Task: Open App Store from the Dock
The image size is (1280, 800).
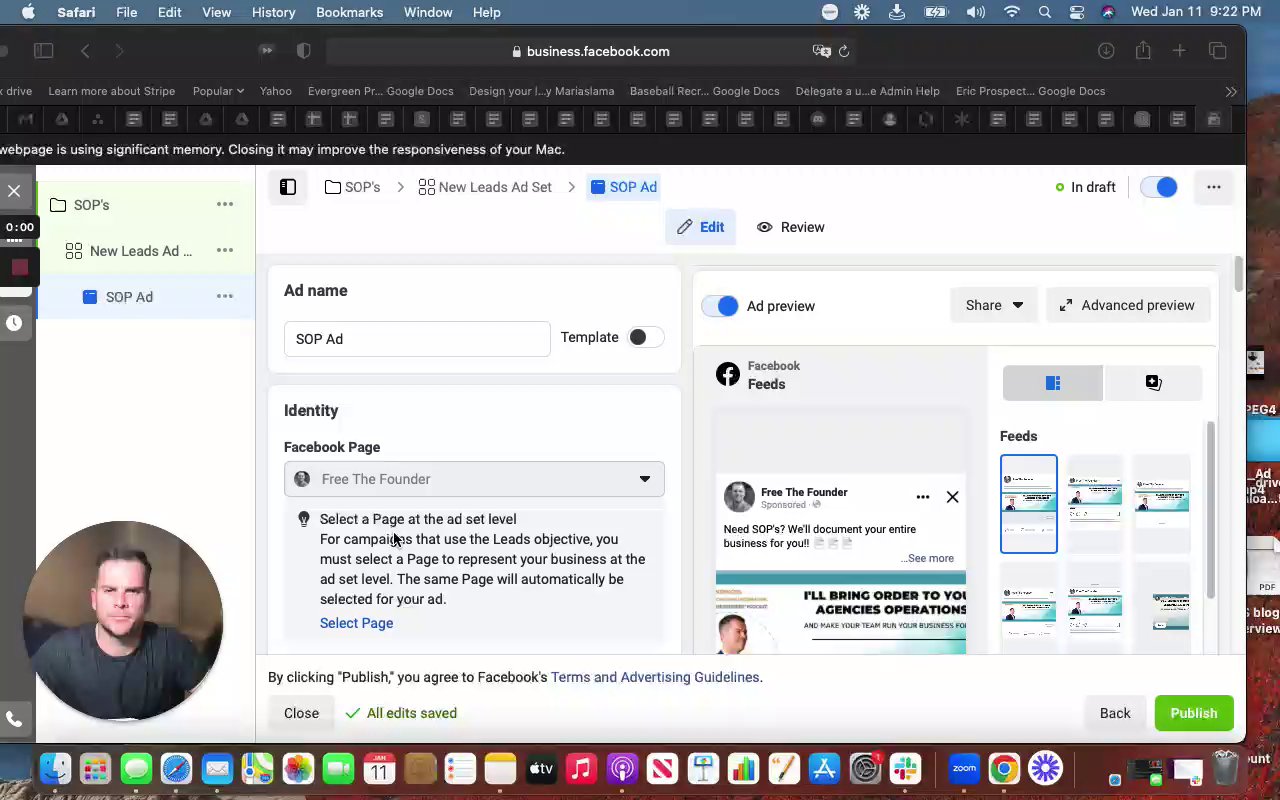Action: (x=825, y=768)
